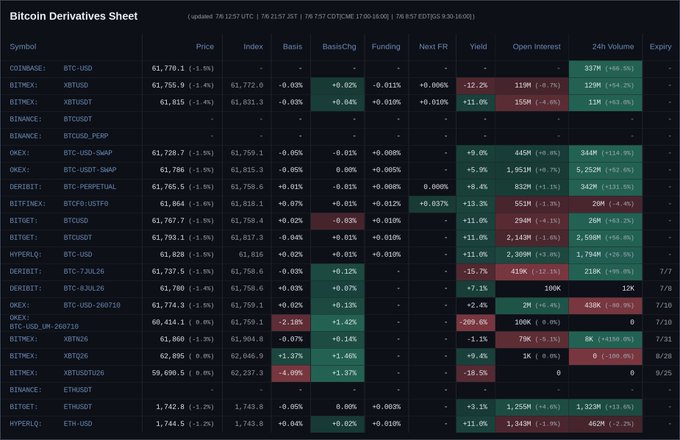Click the Bitcoin Derivatives Sheet title

(x=74, y=16)
